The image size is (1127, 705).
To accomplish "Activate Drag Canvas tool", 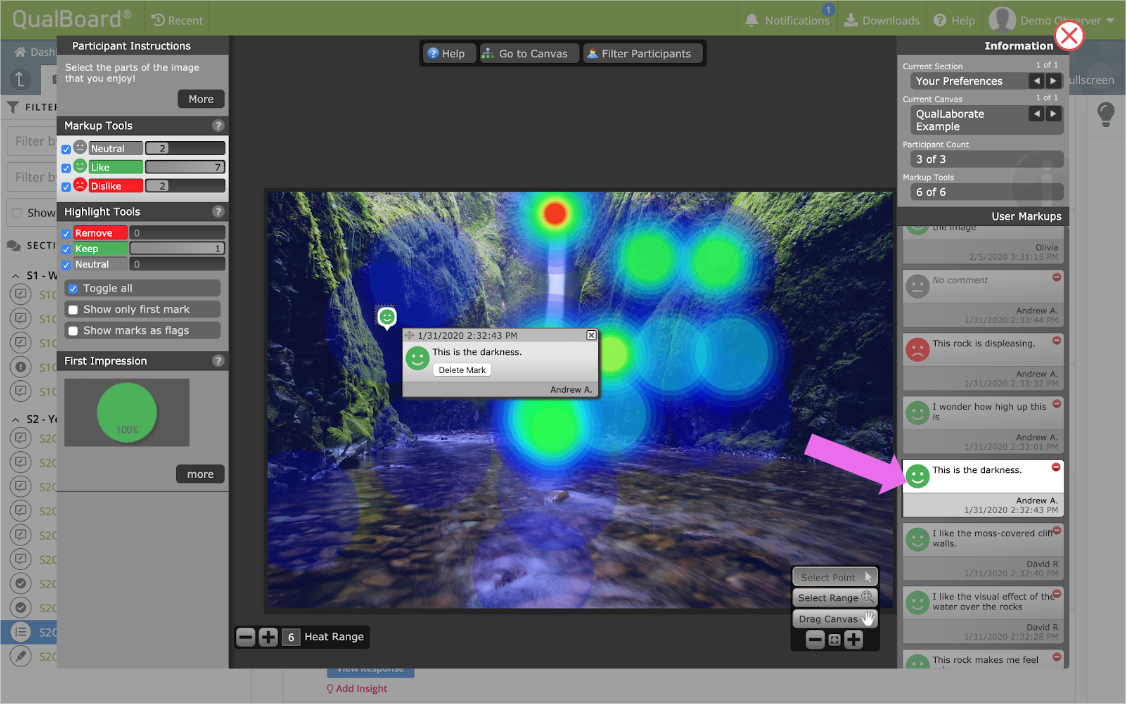I will [x=834, y=619].
